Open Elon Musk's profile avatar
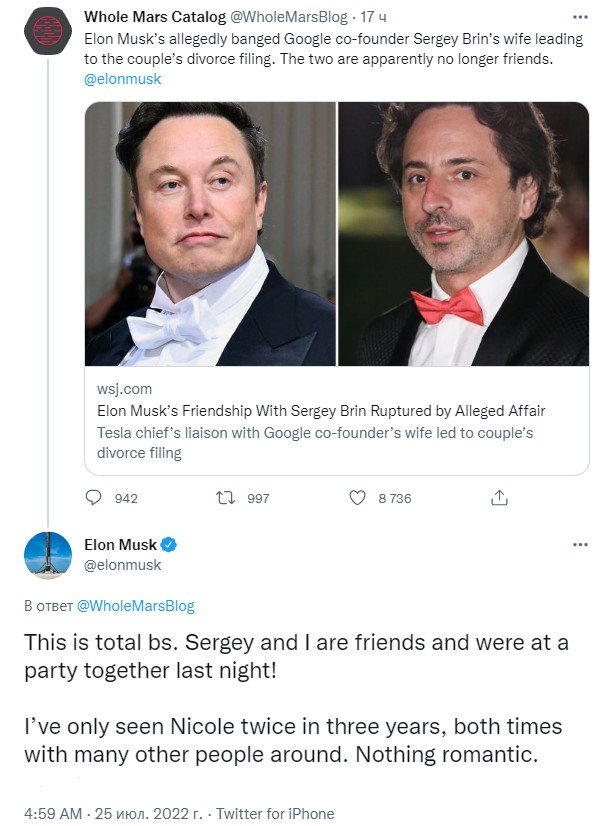601x826 pixels. coord(48,555)
